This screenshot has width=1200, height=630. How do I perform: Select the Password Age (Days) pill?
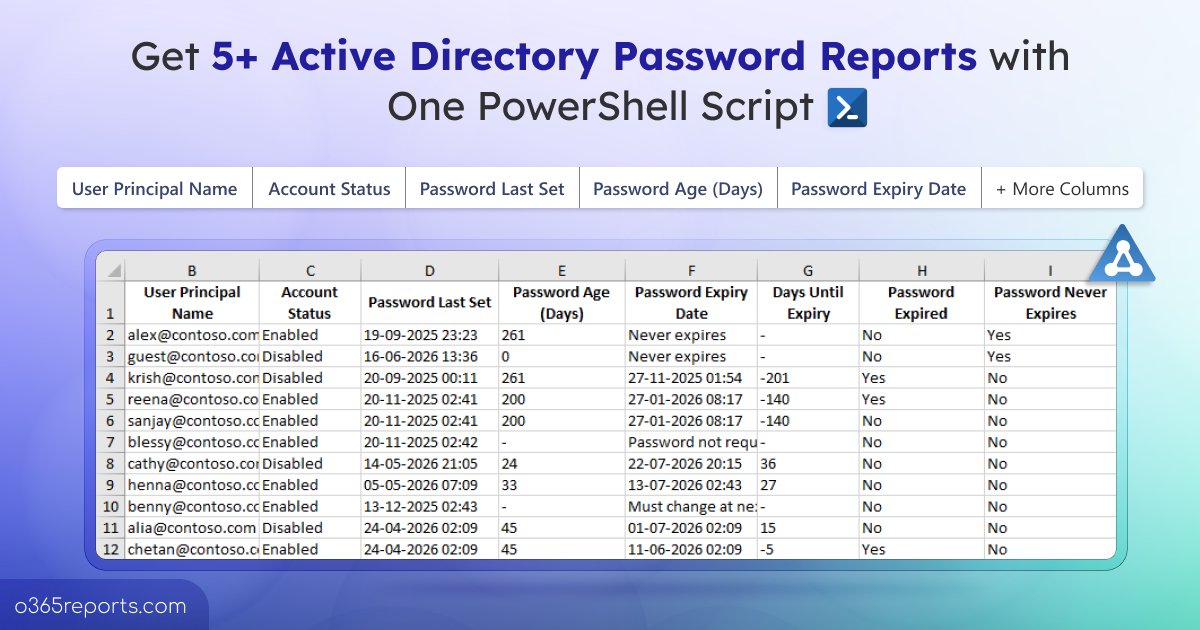[x=678, y=188]
